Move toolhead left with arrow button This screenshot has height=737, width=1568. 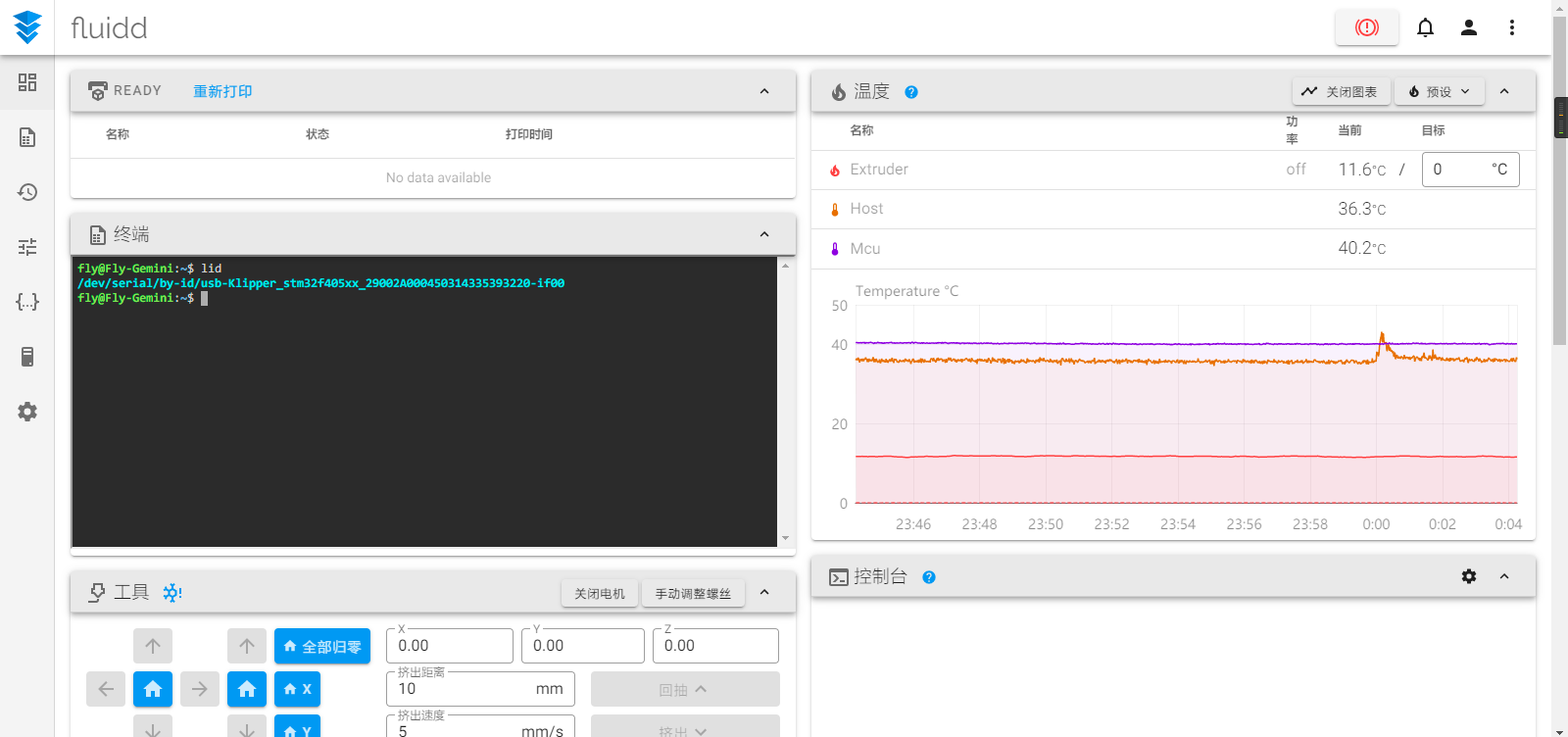(106, 689)
